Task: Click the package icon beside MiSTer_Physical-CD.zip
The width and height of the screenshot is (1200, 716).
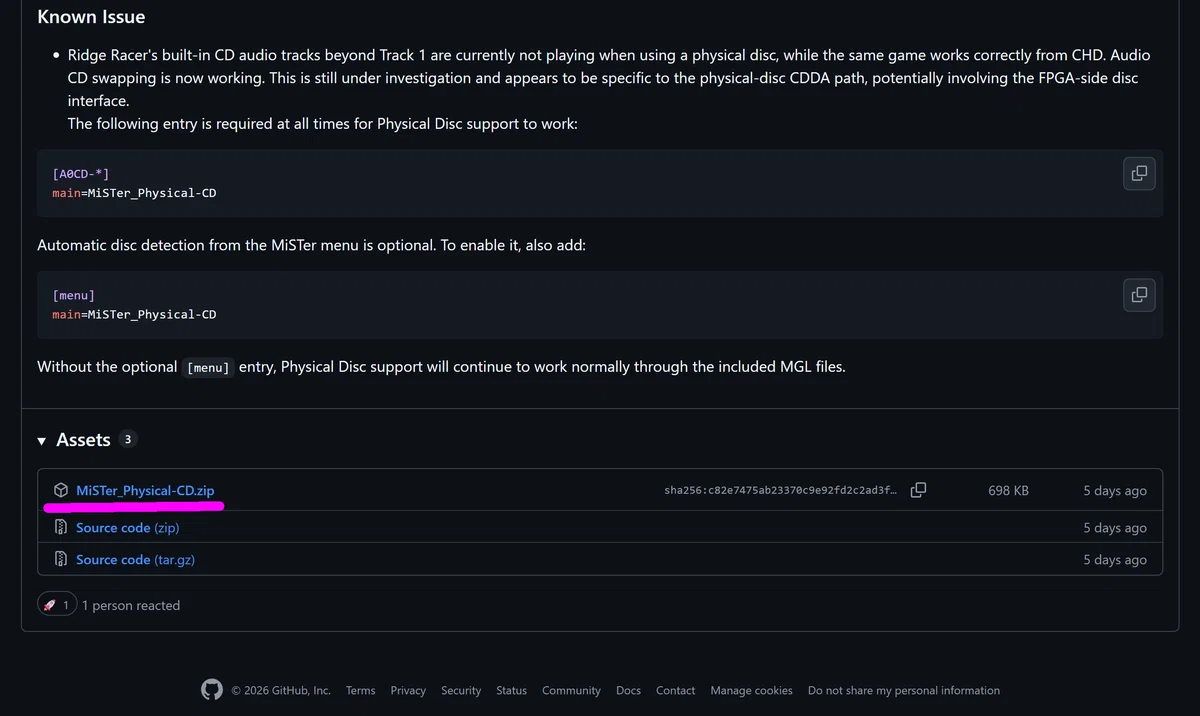Action: click(61, 490)
